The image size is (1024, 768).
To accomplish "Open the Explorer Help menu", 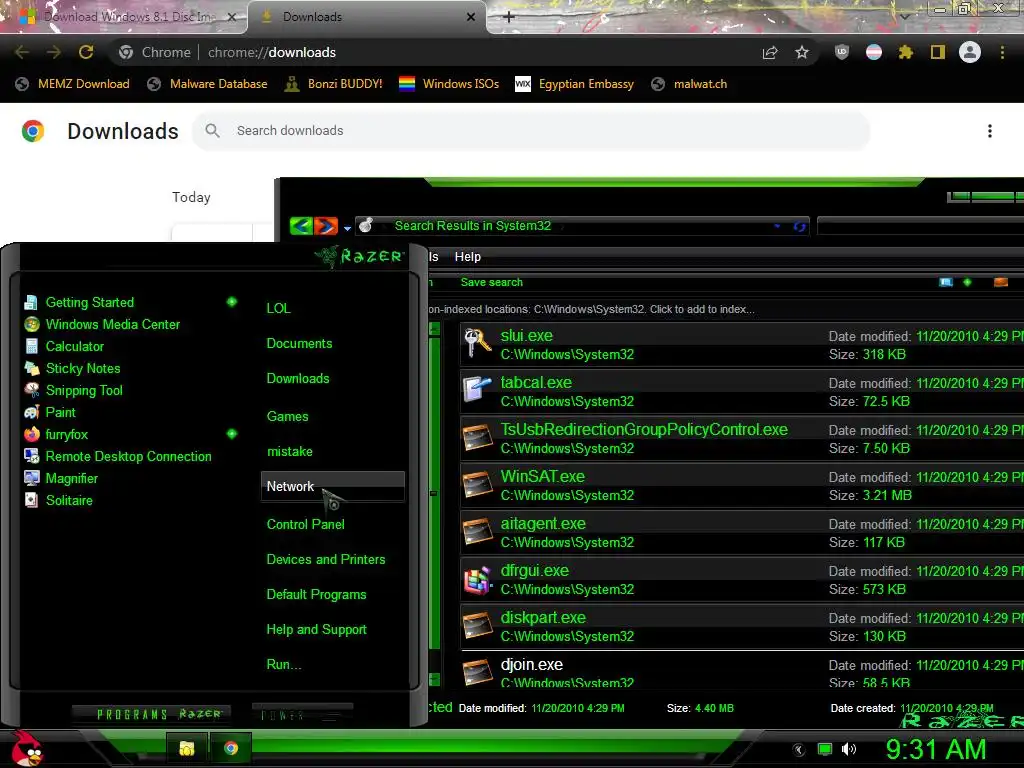I will (x=468, y=257).
